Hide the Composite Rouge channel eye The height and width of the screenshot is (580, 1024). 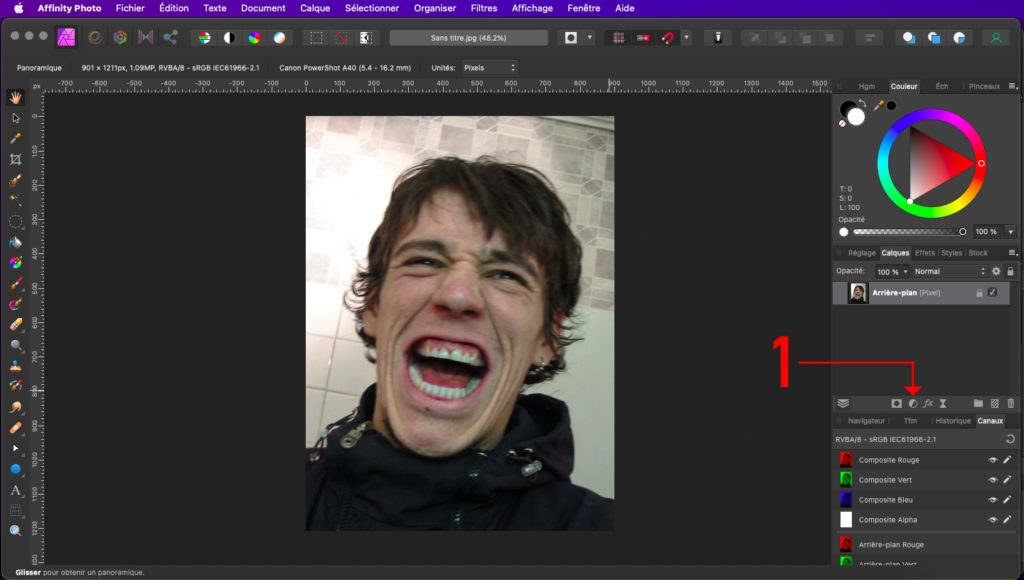[x=993, y=460]
